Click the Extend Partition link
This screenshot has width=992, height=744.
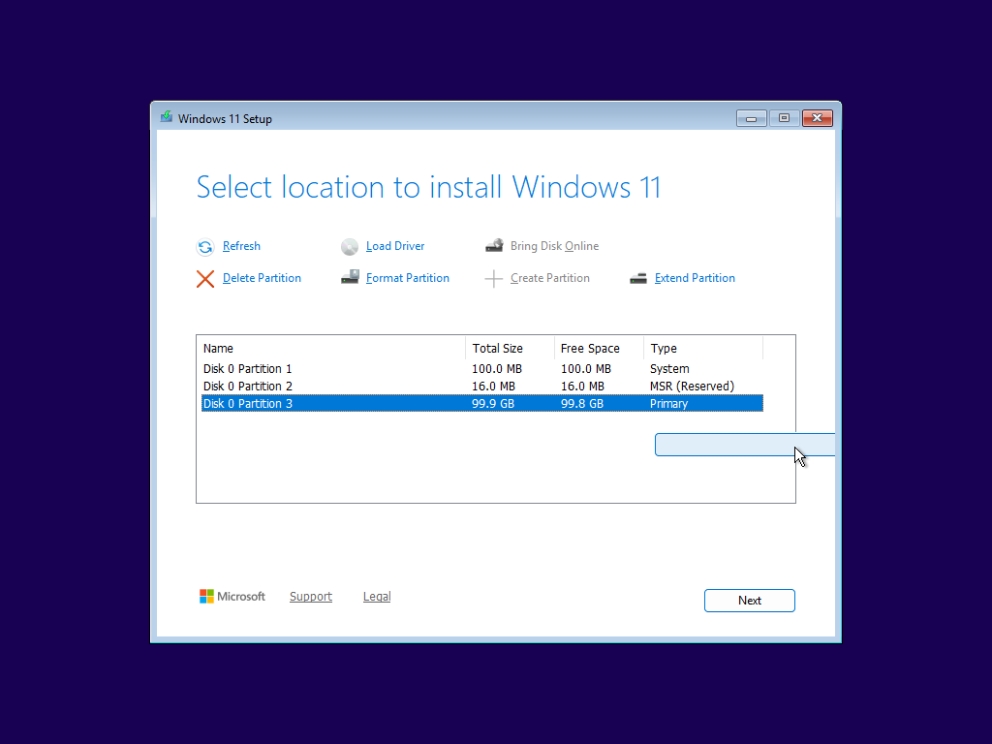click(695, 278)
